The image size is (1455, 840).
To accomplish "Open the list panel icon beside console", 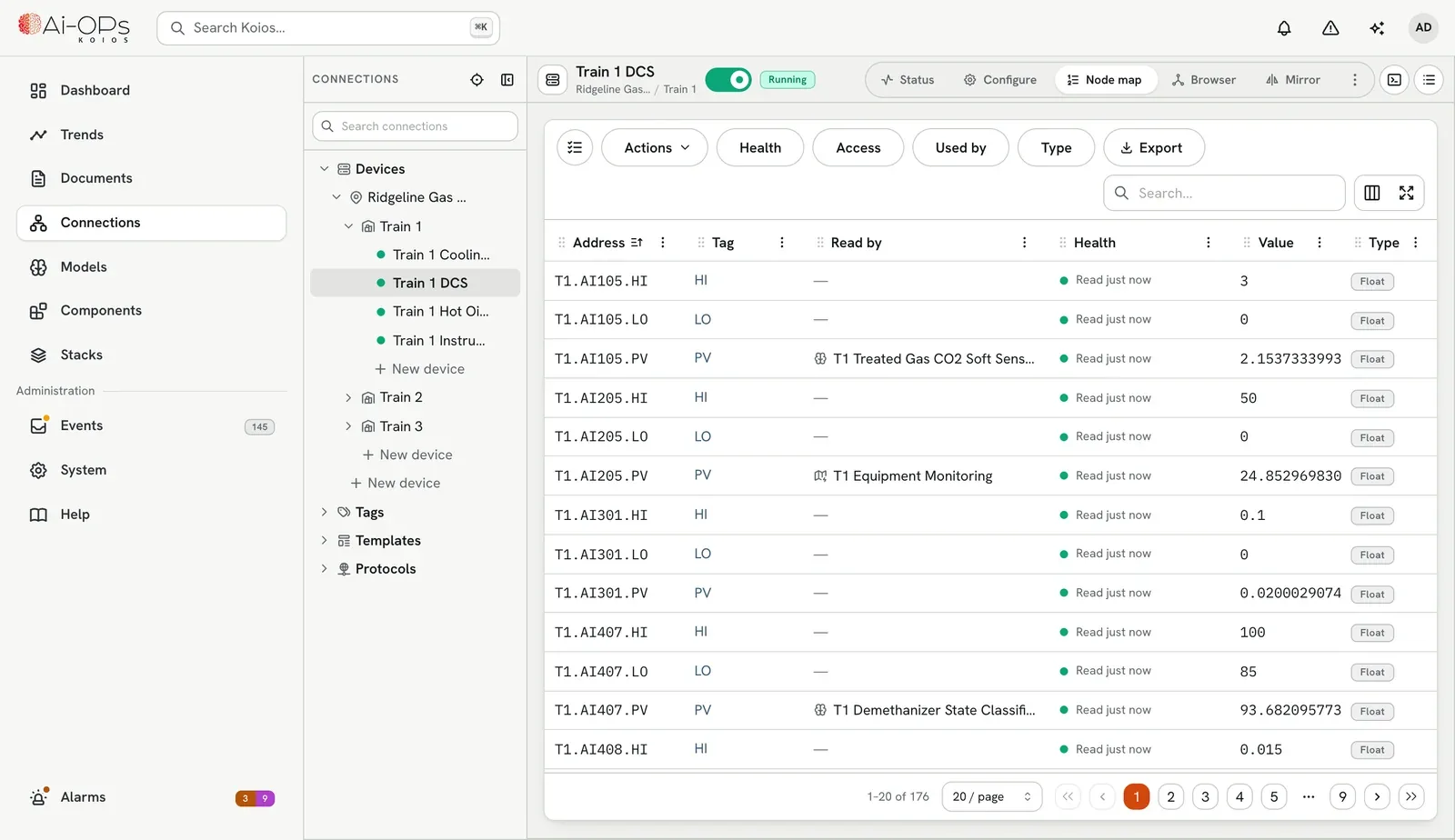I will point(1429,80).
